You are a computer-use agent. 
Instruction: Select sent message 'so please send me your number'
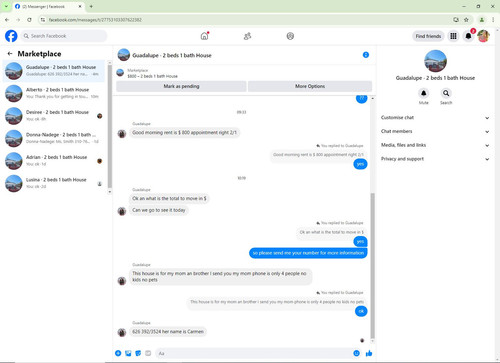(308, 253)
